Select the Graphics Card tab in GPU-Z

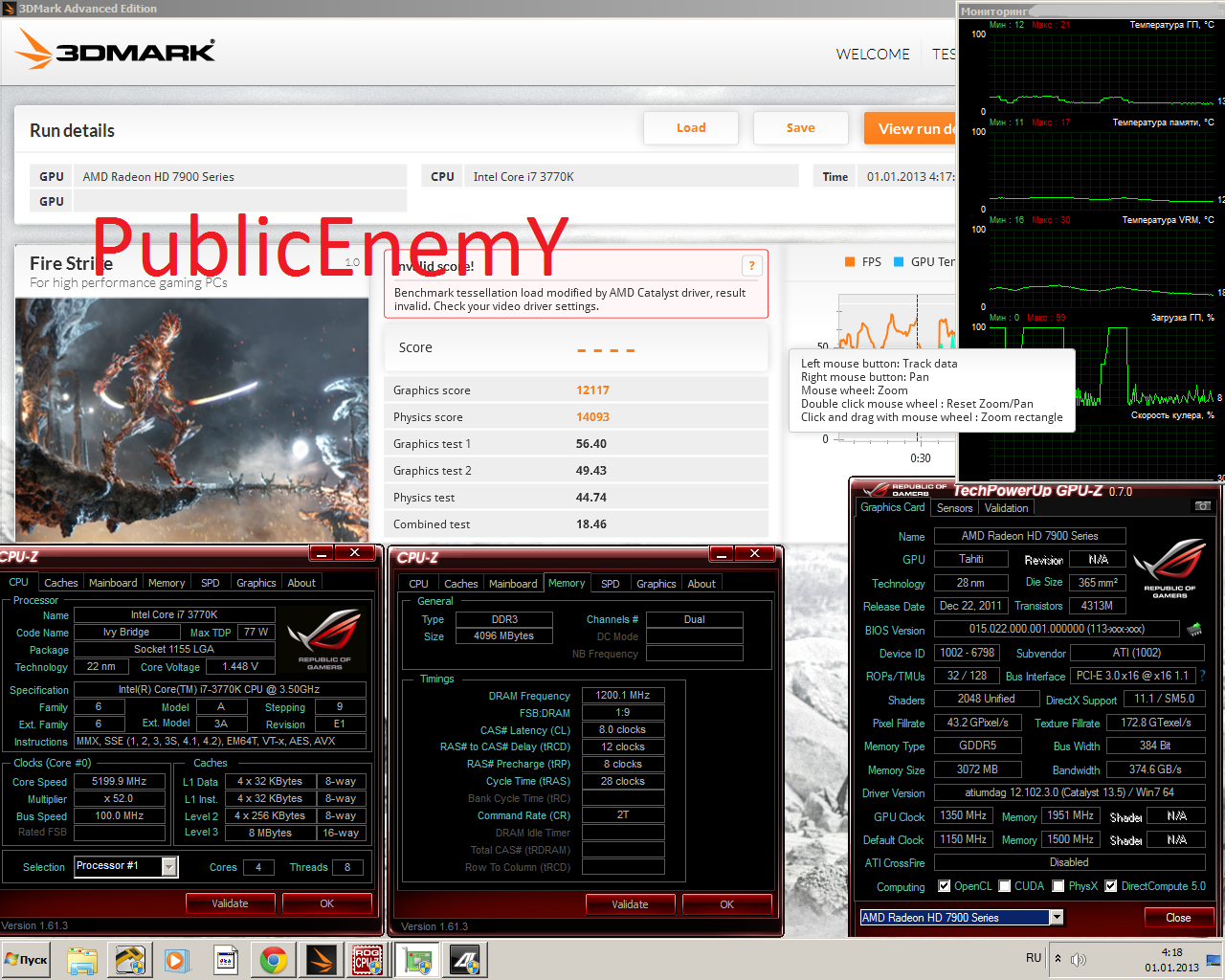point(893,507)
